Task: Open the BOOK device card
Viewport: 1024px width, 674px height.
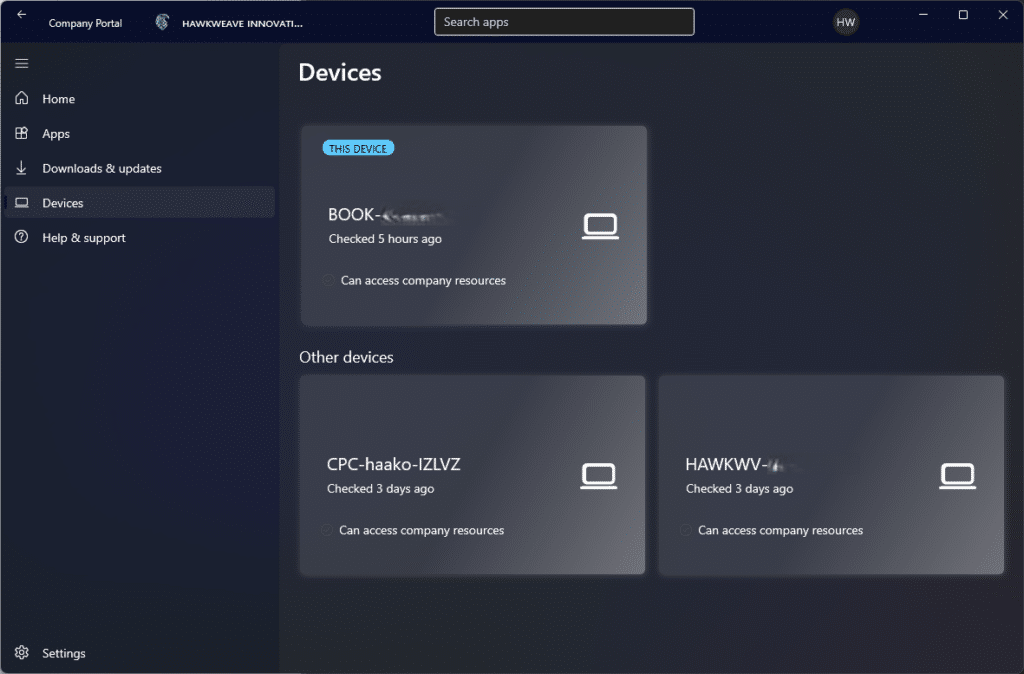Action: tap(473, 225)
